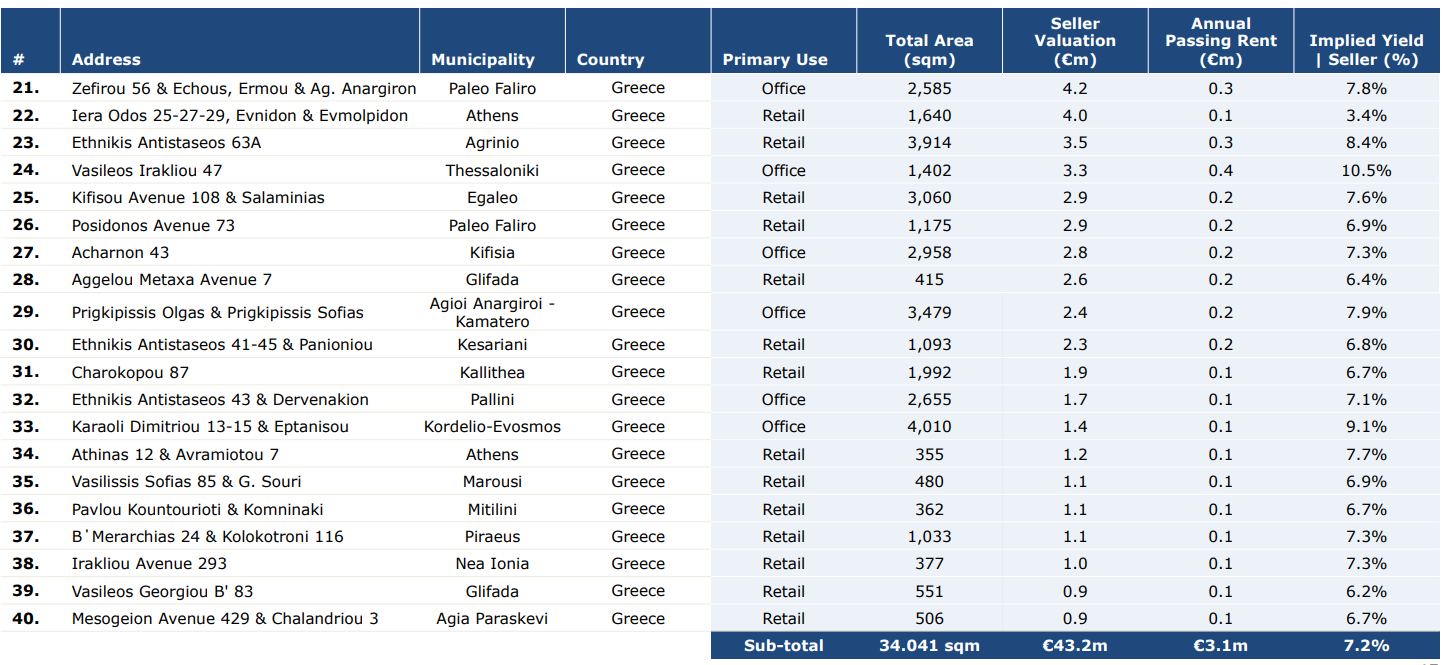Click the 10.5% implied yield value

[1366, 171]
